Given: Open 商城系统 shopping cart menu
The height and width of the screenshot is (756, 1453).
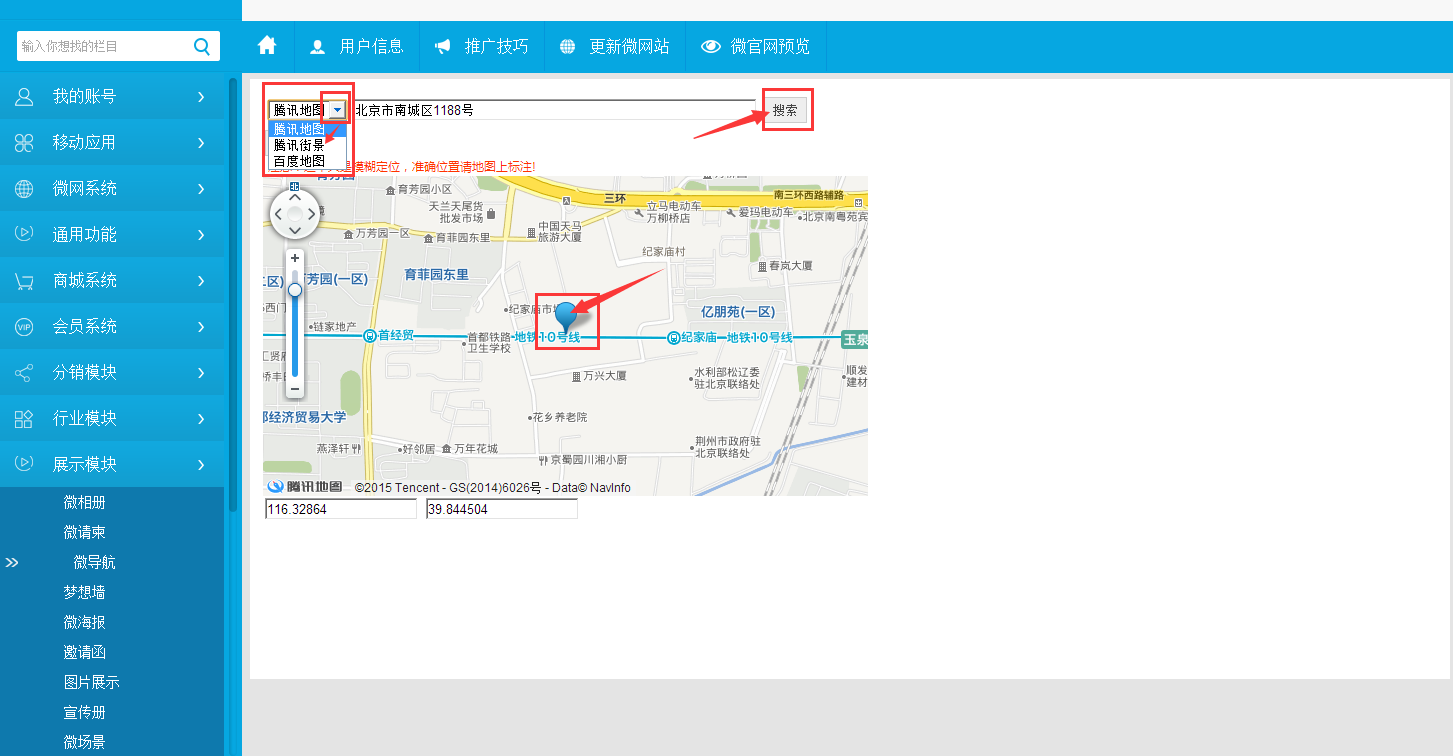Looking at the screenshot, I should [112, 280].
